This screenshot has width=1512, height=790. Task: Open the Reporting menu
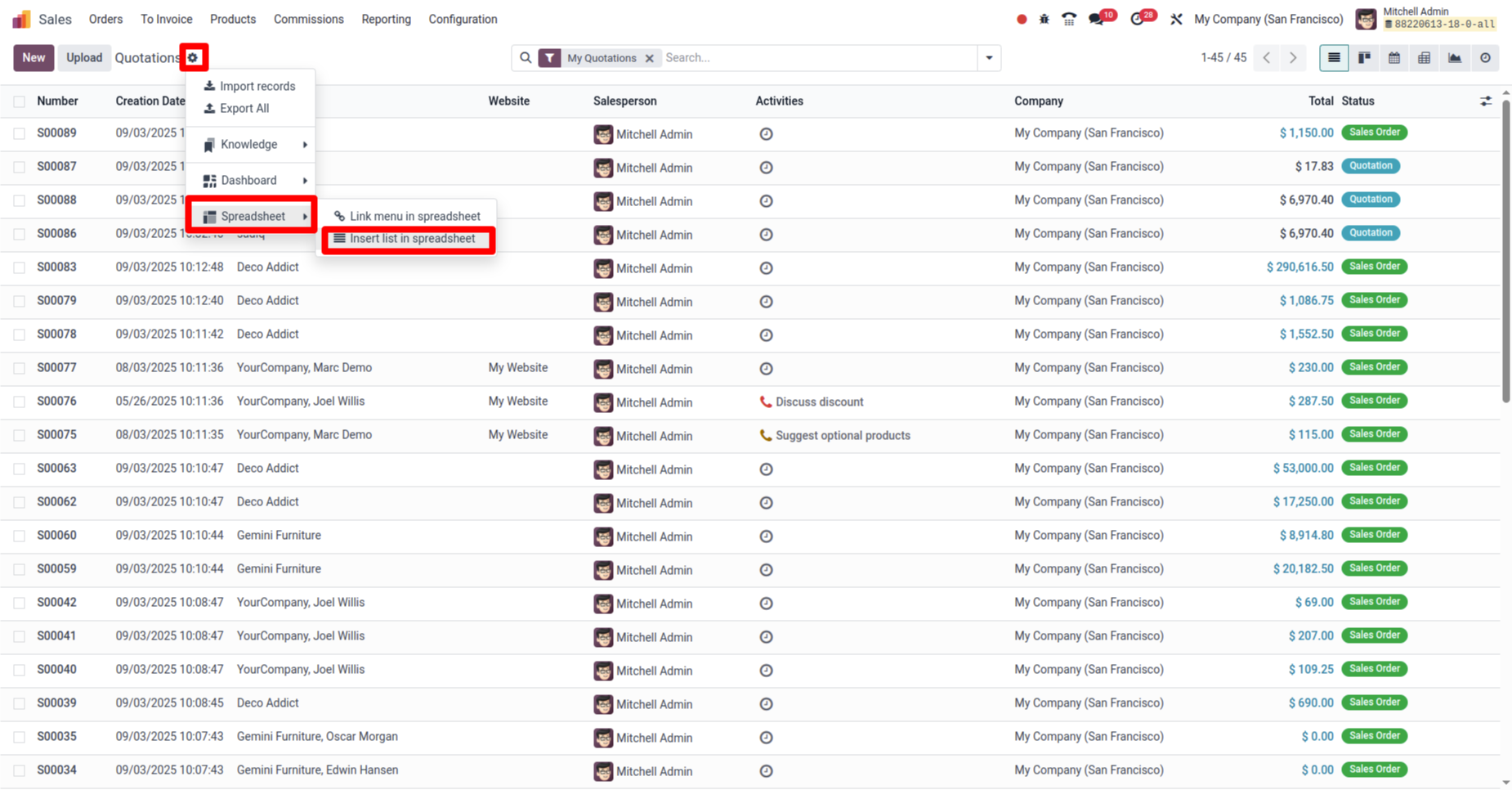[x=386, y=19]
